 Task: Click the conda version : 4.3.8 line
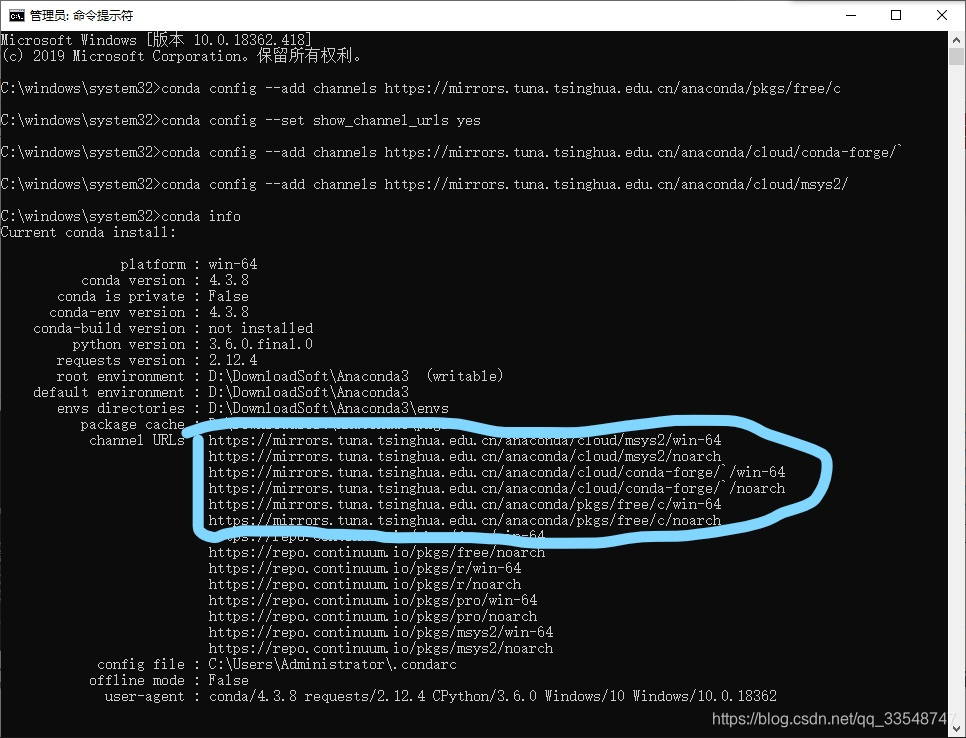[165, 280]
